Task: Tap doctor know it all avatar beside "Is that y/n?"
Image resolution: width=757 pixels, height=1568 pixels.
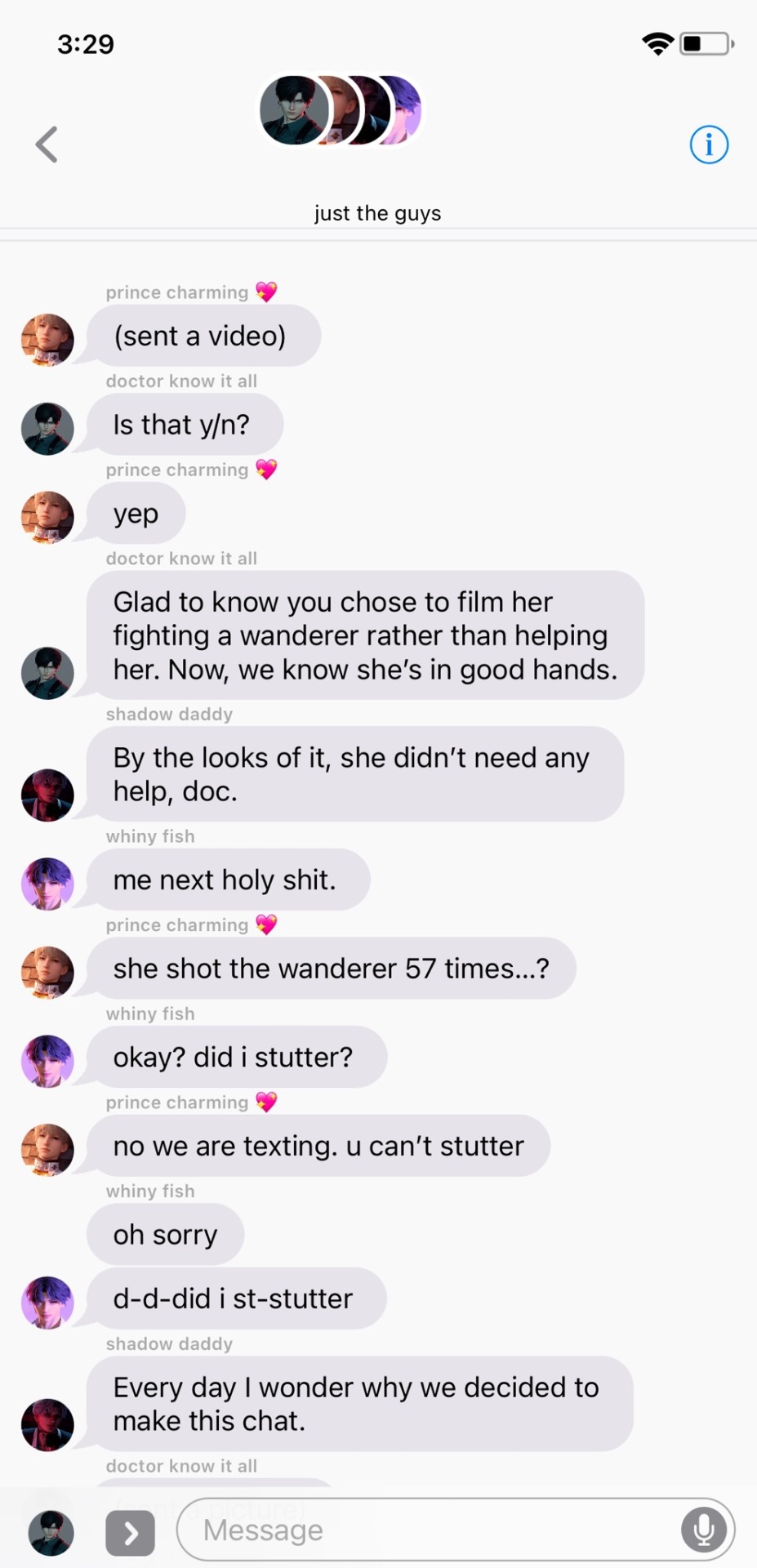Action: click(x=47, y=429)
